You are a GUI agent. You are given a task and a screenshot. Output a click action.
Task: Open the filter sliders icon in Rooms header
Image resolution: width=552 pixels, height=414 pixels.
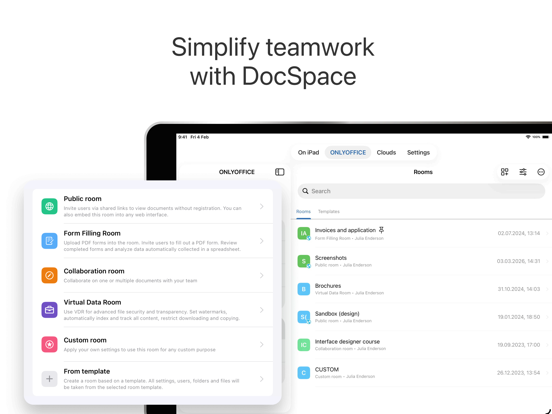(x=523, y=172)
